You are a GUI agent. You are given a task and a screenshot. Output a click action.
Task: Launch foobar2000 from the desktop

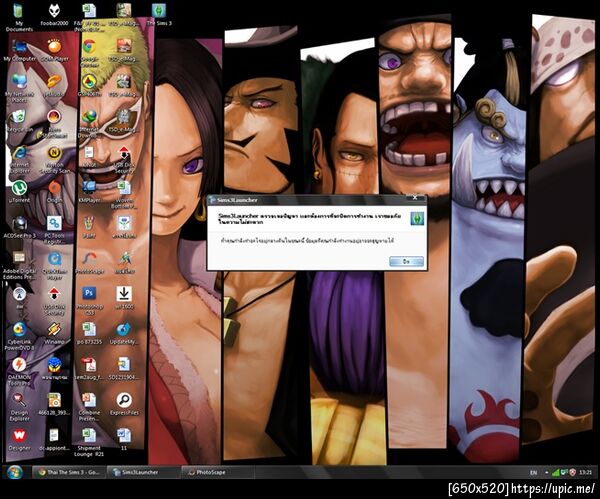(x=54, y=15)
